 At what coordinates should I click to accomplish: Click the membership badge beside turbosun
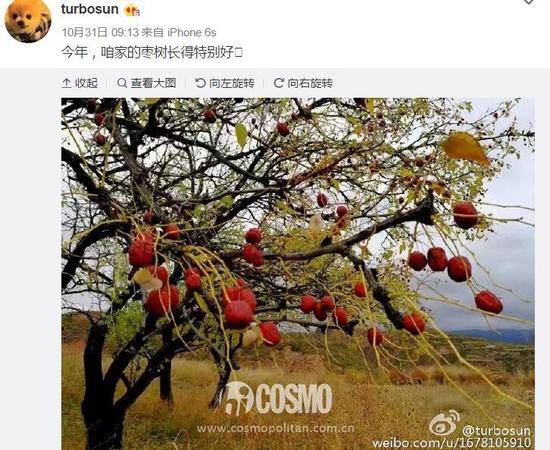coord(132,11)
